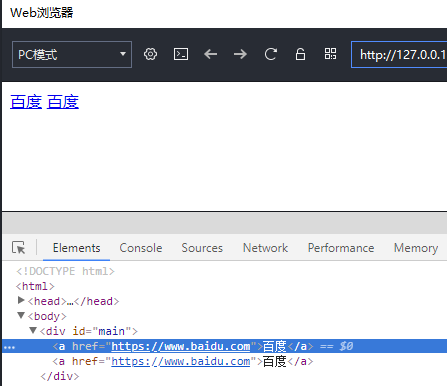Select the second anchor element row
This screenshot has width=447, height=386.
(x=224, y=361)
